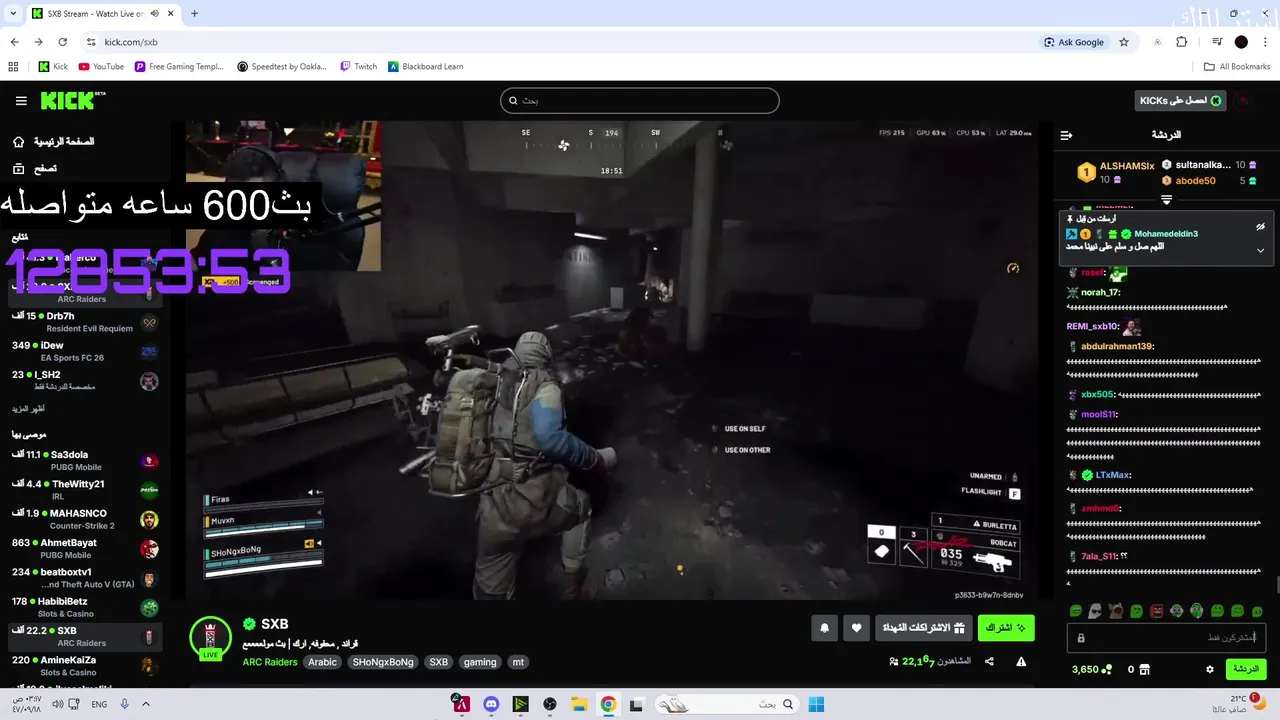Click the gift subscriptions button
Image resolution: width=1280 pixels, height=720 pixels.
tap(923, 628)
